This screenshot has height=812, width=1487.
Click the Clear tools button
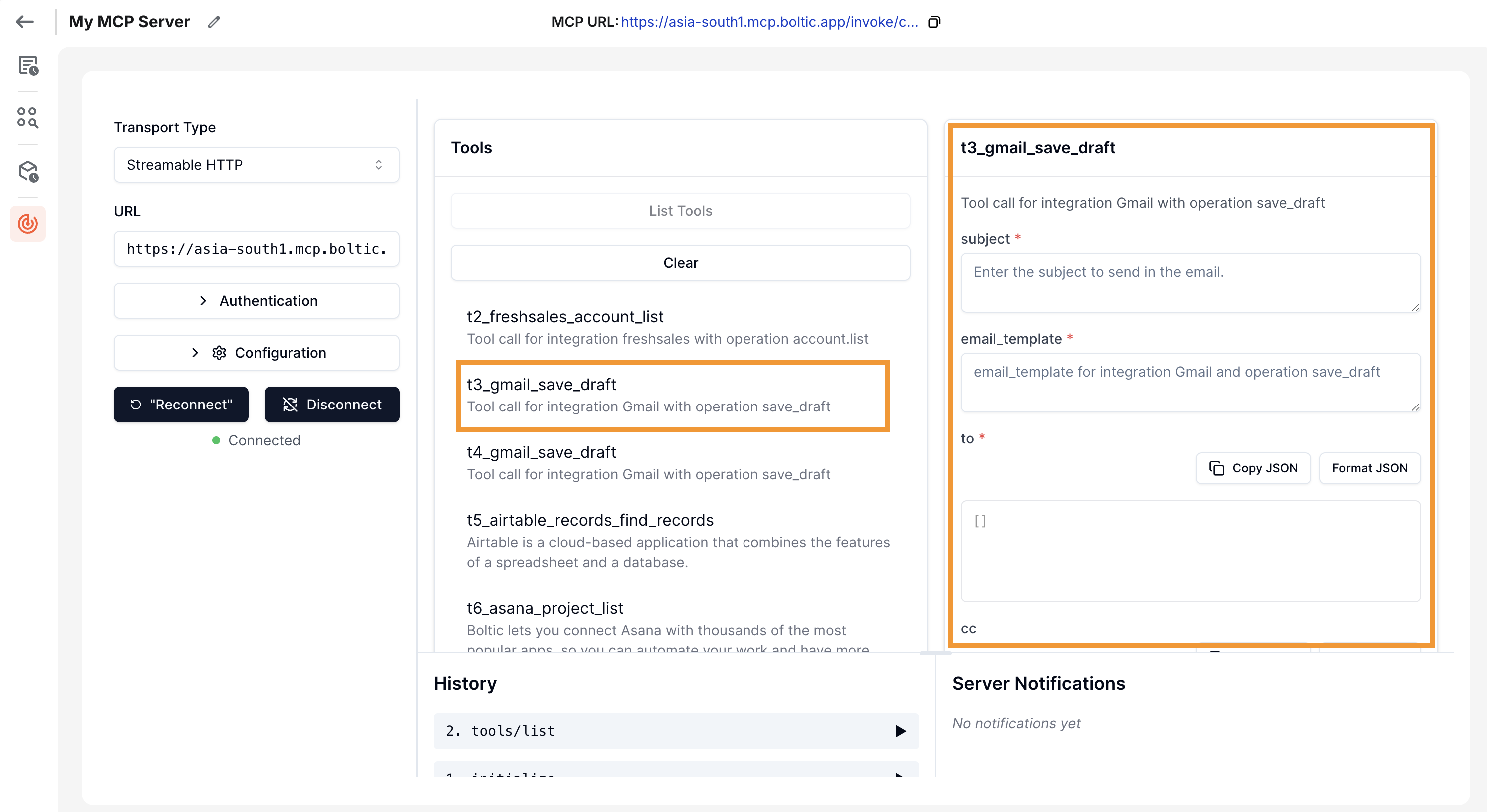680,263
